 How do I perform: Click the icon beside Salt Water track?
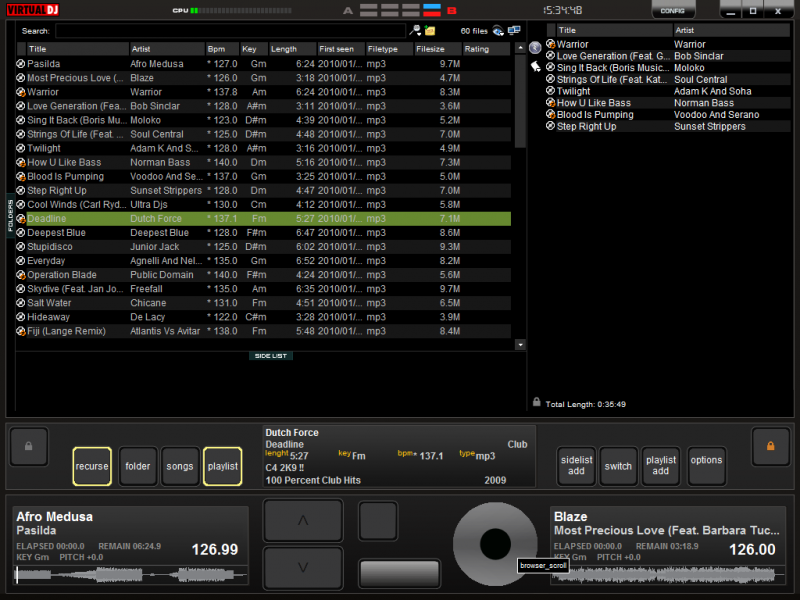tap(20, 303)
